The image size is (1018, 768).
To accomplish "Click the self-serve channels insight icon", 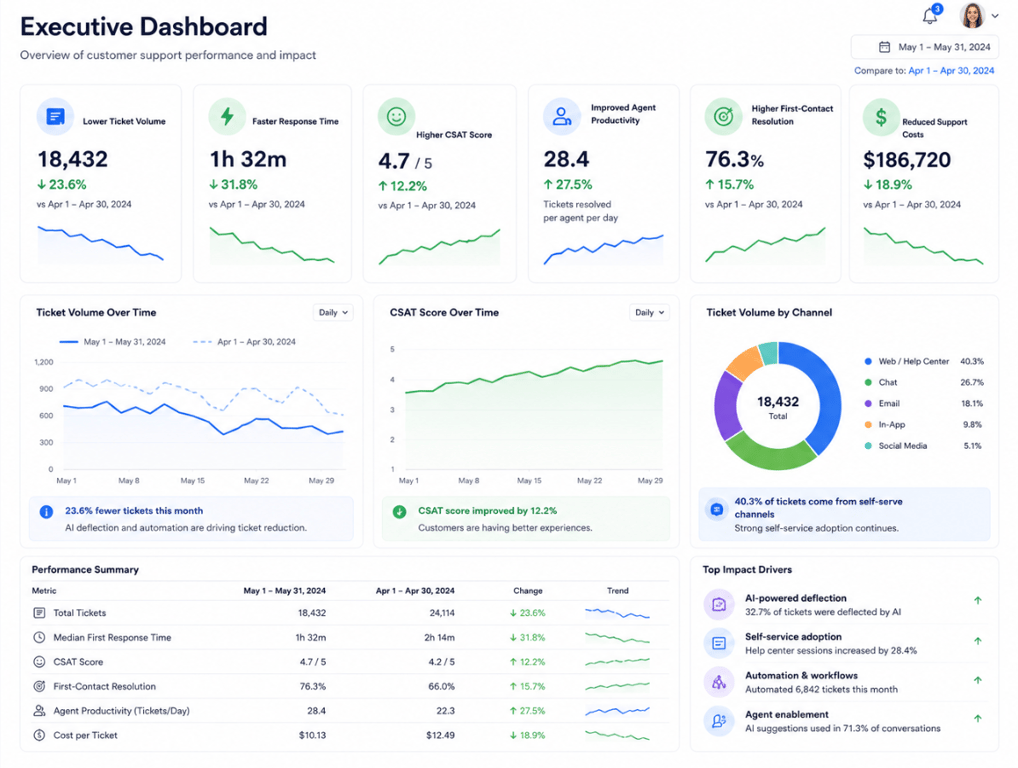I will coord(717,509).
